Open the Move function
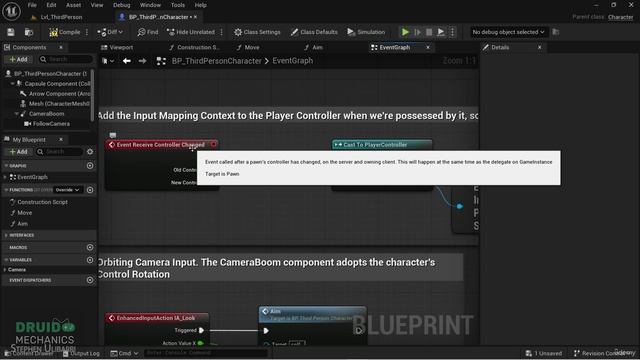This screenshot has width=640, height=360. [24, 213]
